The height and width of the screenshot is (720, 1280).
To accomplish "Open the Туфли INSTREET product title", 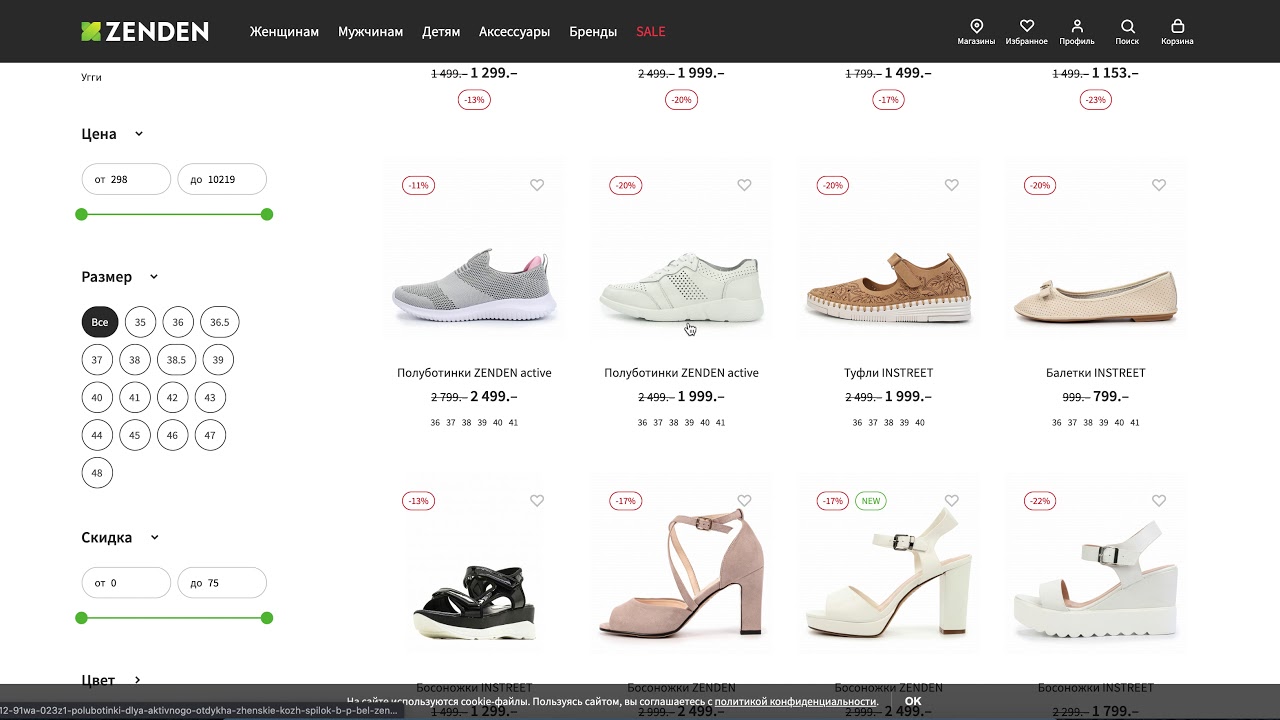I will click(888, 373).
